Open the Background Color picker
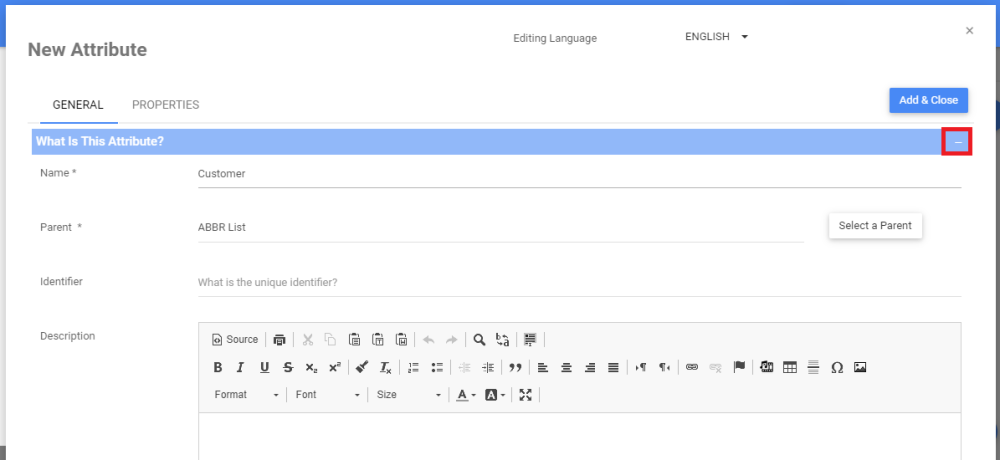This screenshot has width=1000, height=460. click(x=495, y=395)
